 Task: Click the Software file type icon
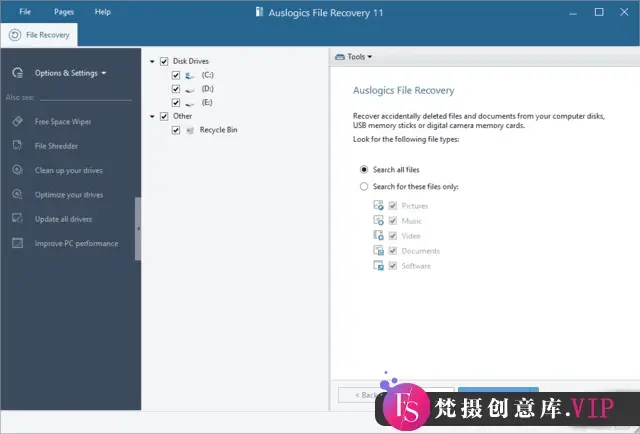pos(378,265)
